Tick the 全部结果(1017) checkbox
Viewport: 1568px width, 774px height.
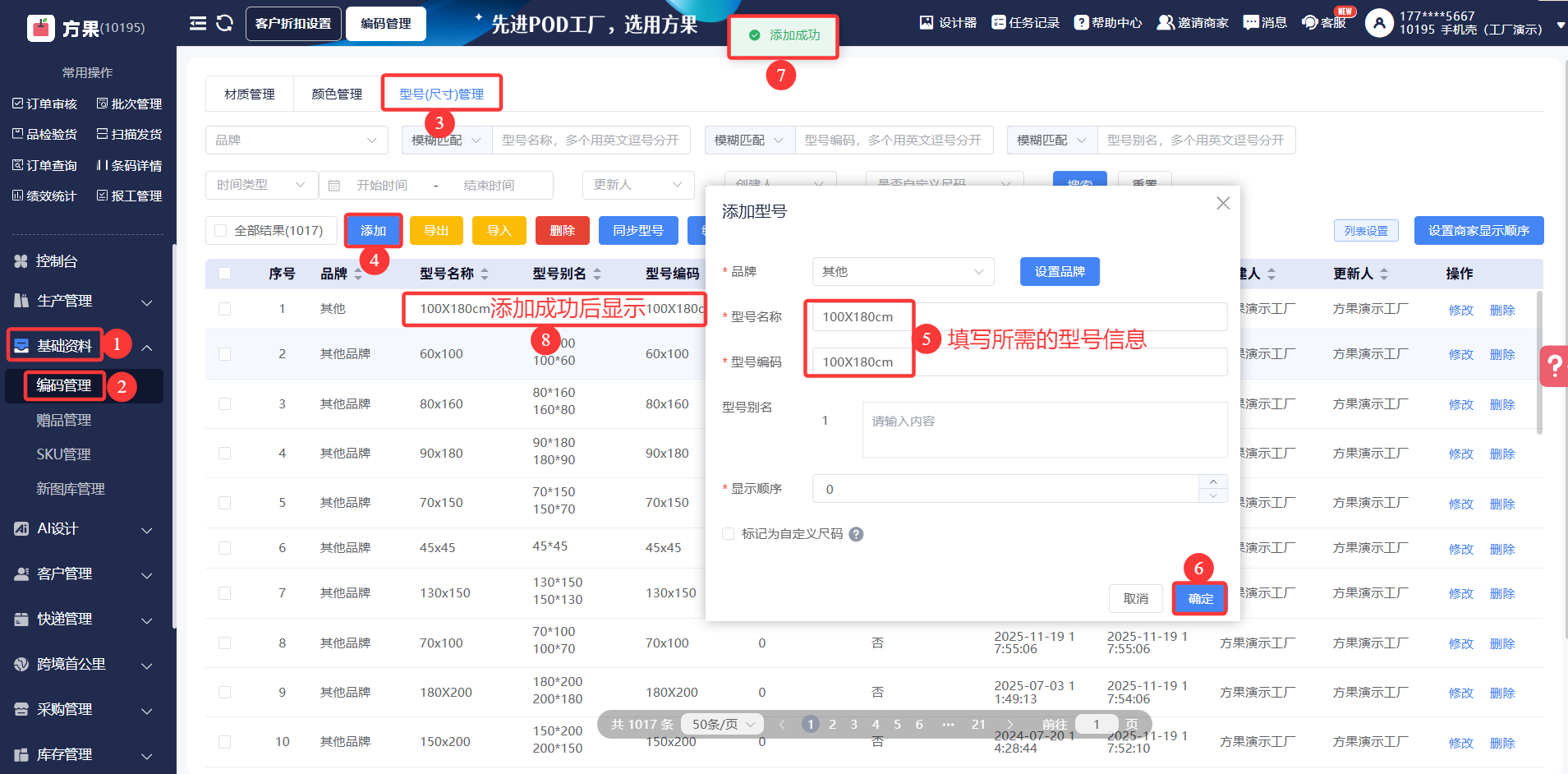[x=220, y=231]
